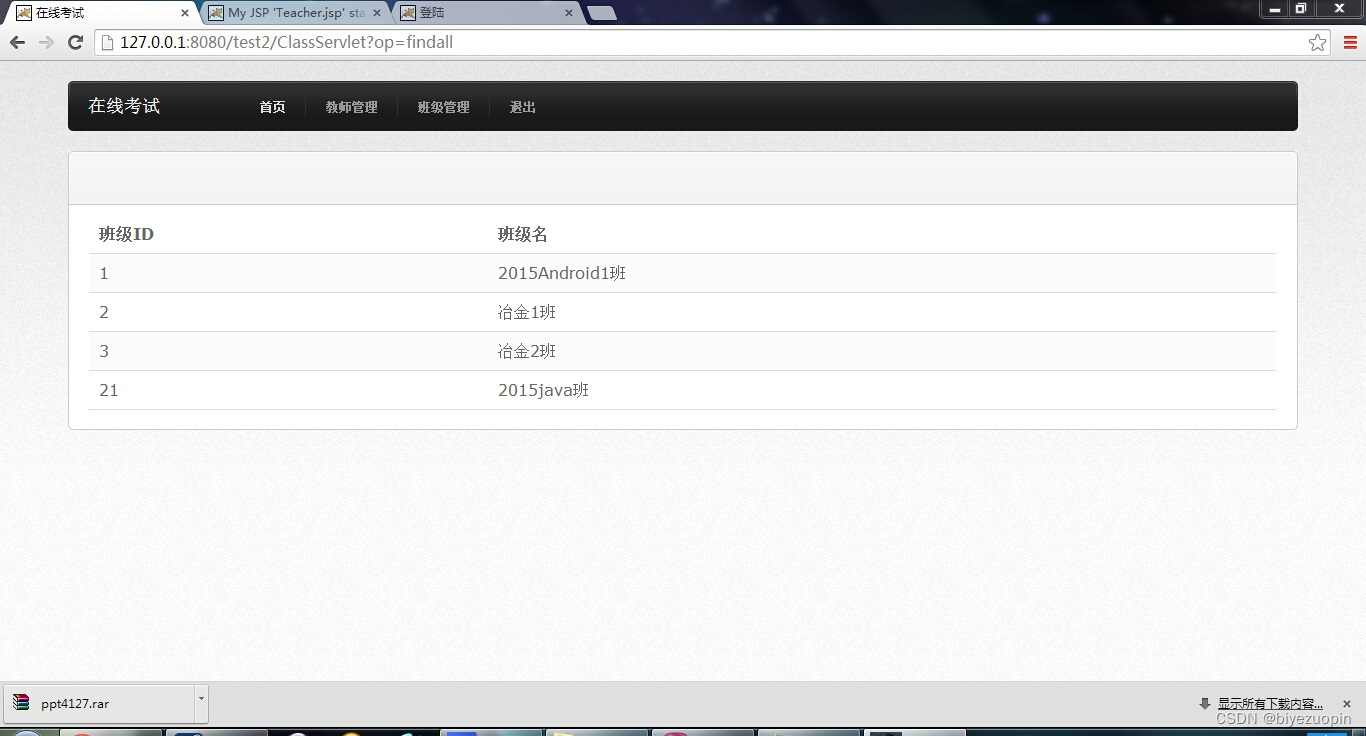Click the favicon on the 在线考试 tab
The width and height of the screenshot is (1366, 736).
point(22,12)
